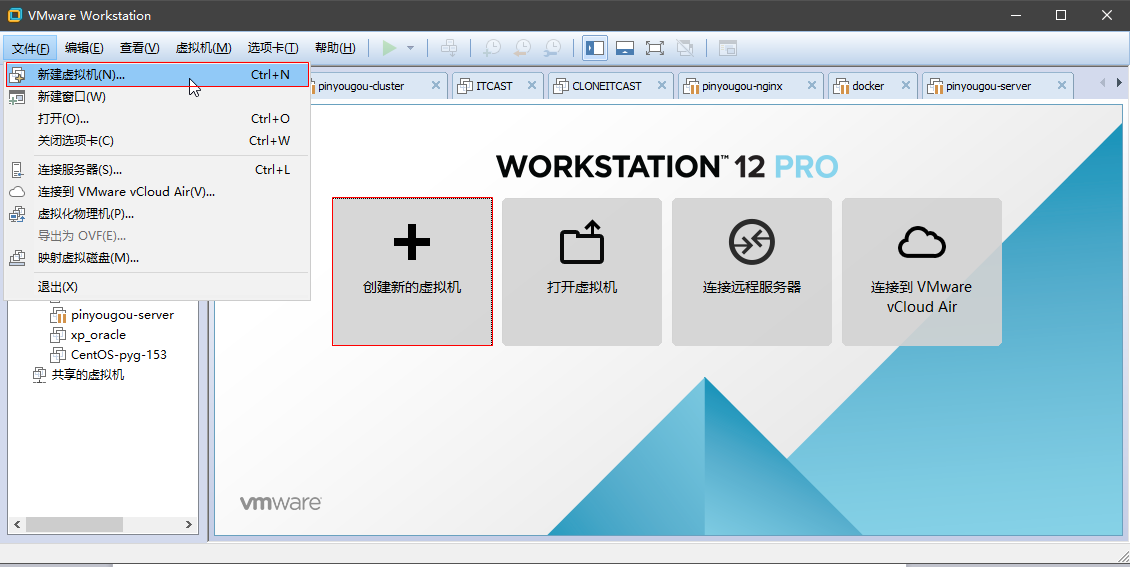Click the library scrollbar right arrow
Viewport: 1130px width, 567px height.
(x=188, y=524)
